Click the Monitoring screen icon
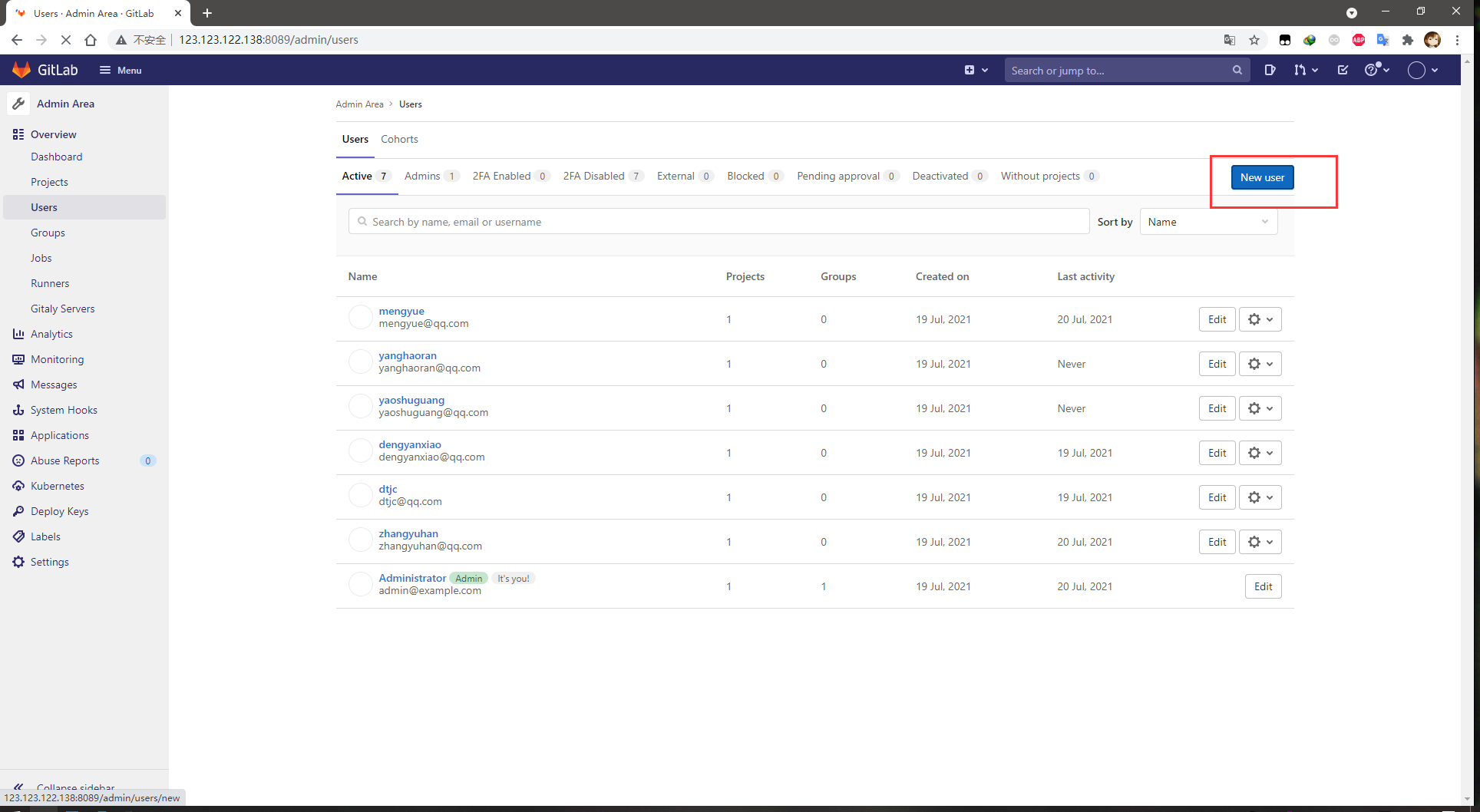 pos(18,359)
